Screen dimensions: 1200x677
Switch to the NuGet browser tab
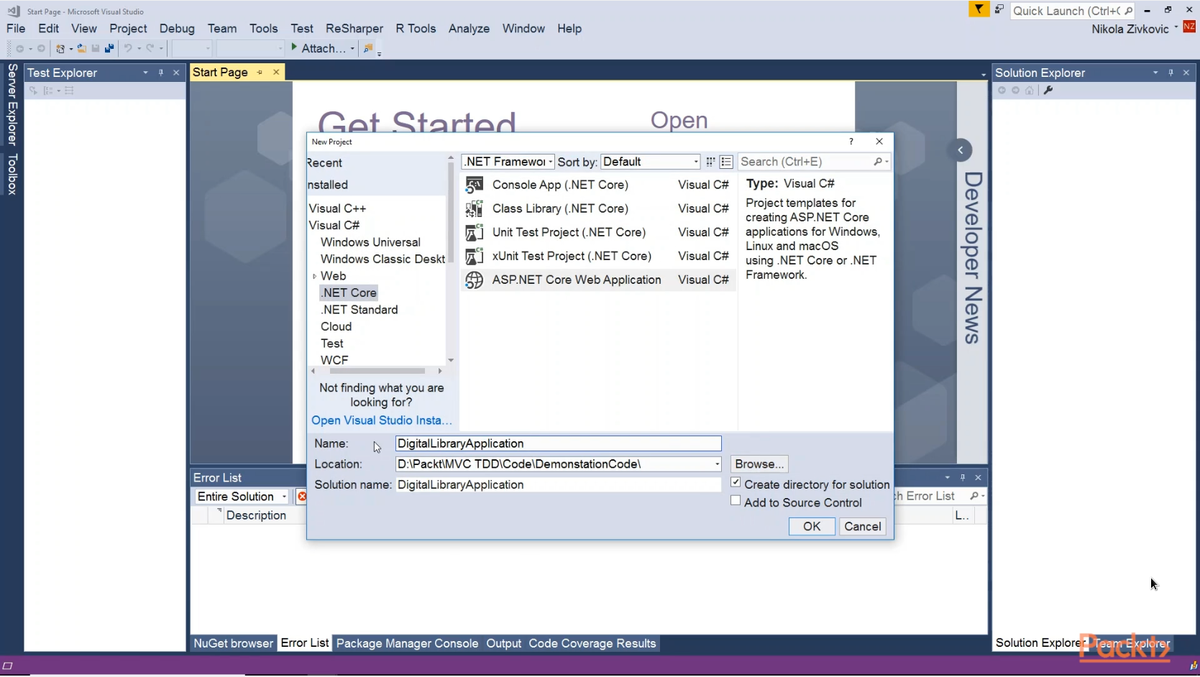pyautogui.click(x=233, y=644)
